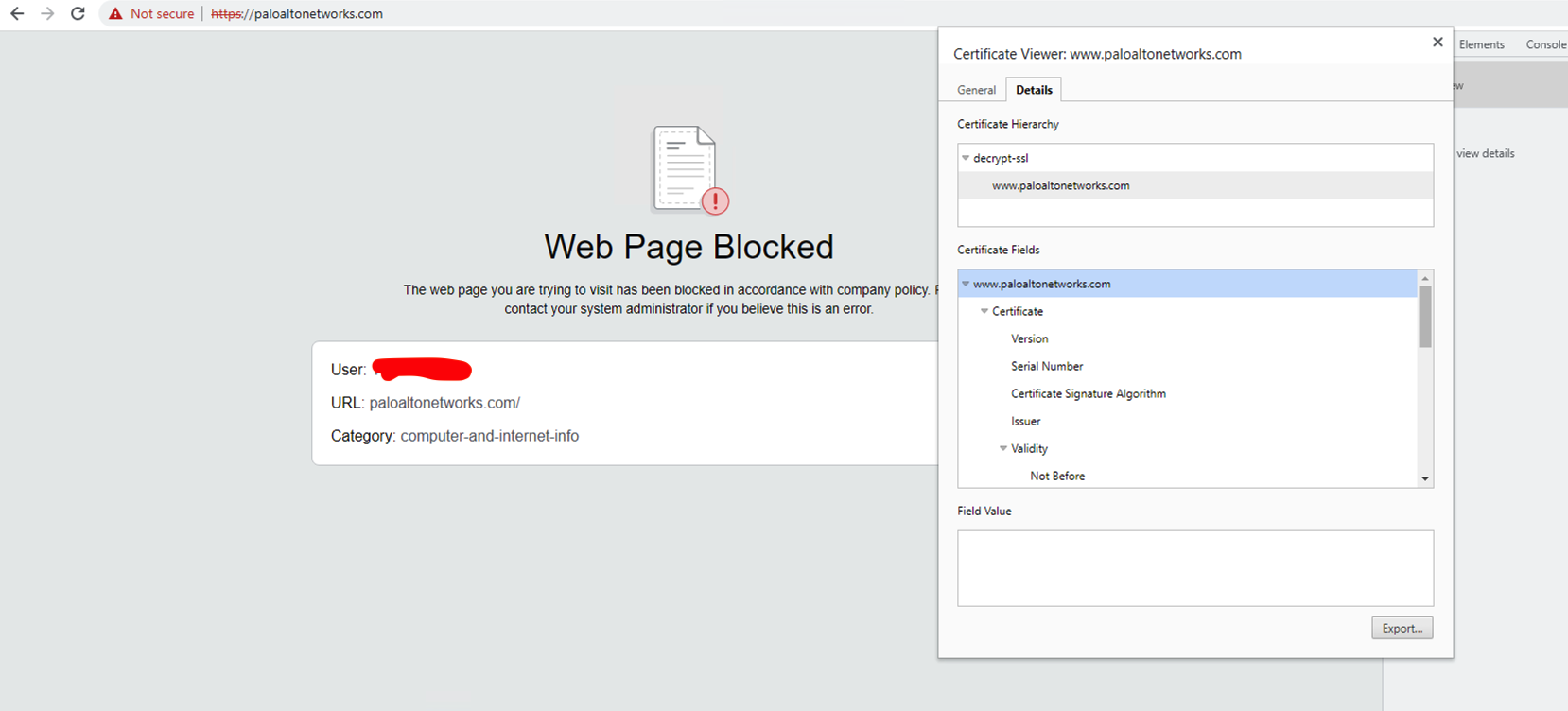This screenshot has width=1568, height=711.
Task: Click the address bar URL paloaltonetworks.com
Action: coord(297,14)
